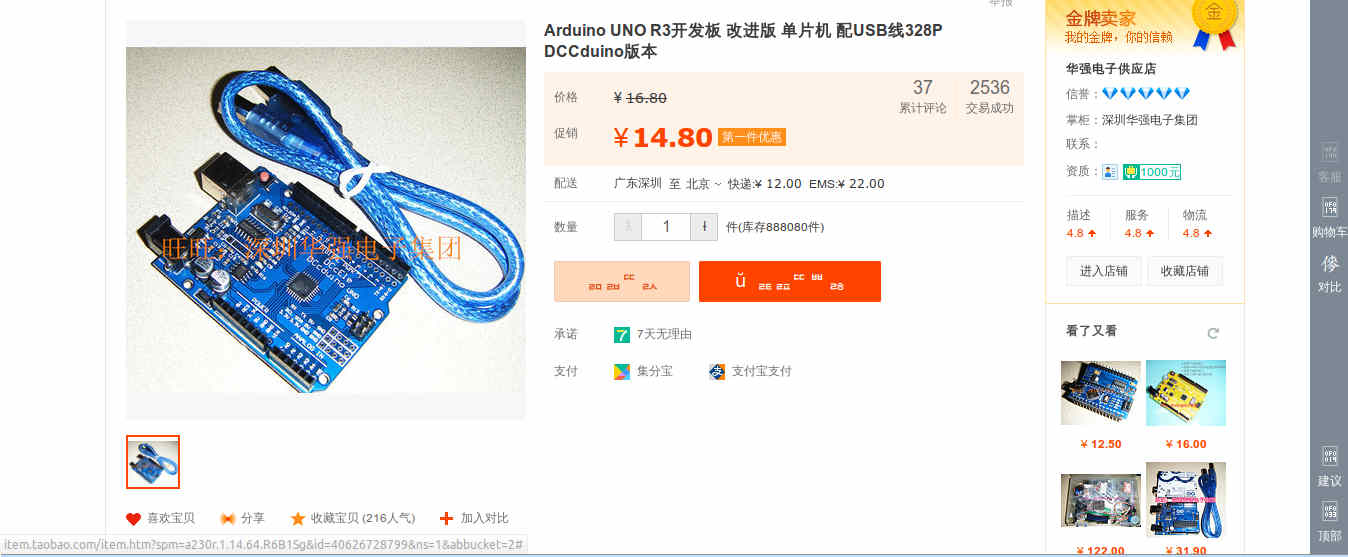Click the dark orange buy button
The image size is (1348, 557).
790,281
